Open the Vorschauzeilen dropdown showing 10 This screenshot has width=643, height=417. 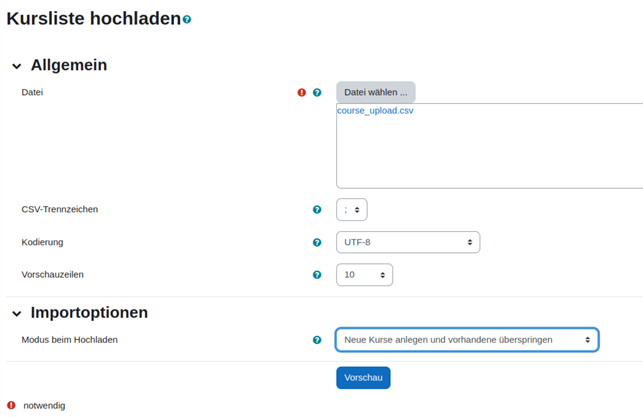pos(364,275)
